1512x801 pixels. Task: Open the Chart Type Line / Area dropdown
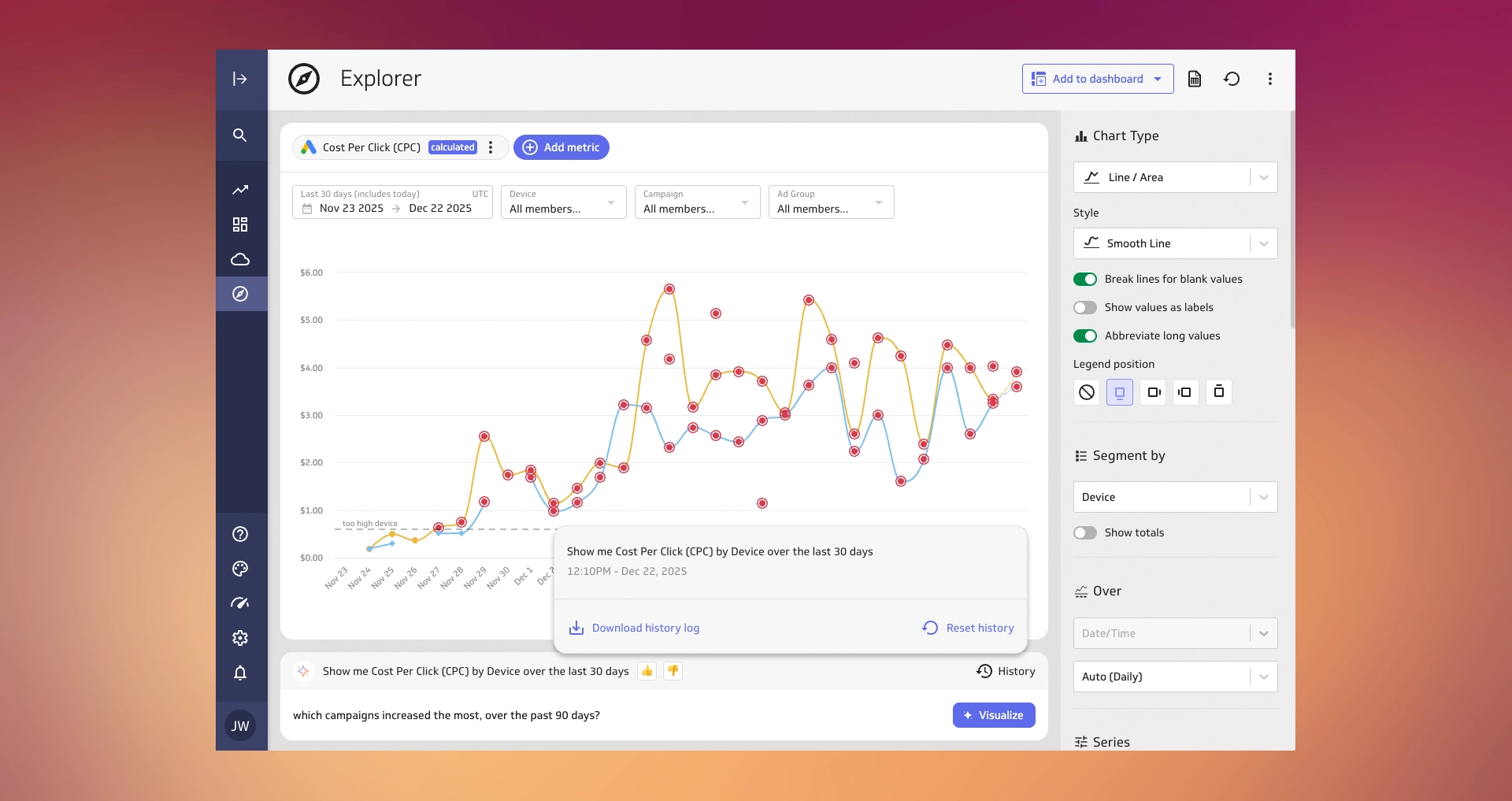tap(1174, 177)
